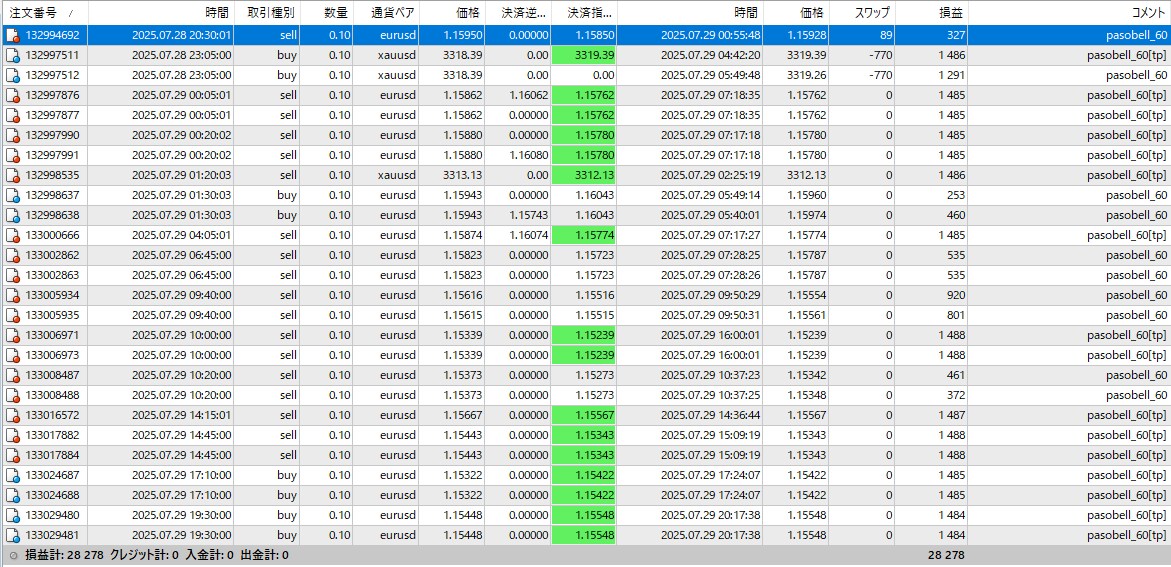Click the profit value 253

click(x=955, y=196)
